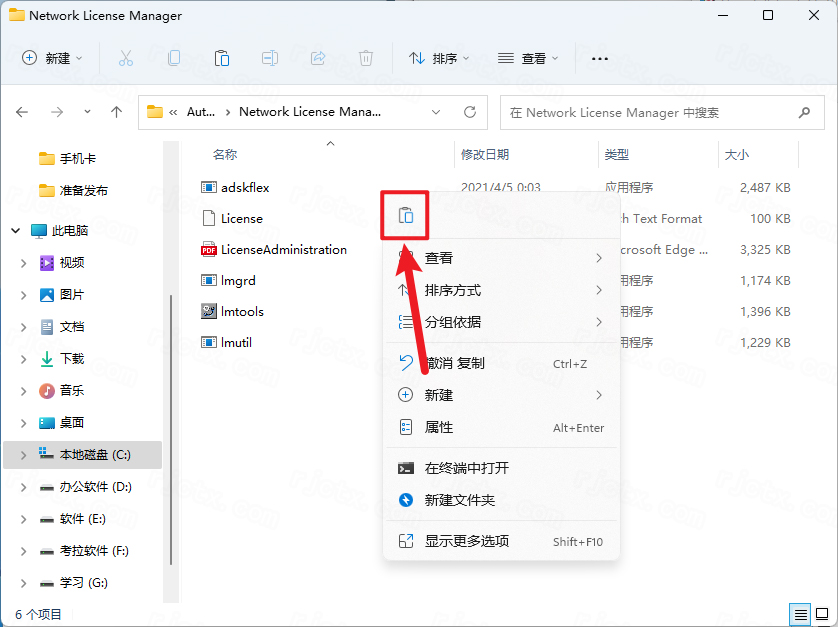Screen dimensions: 838x627
Task: Open the 新建 dropdown in toolbar
Action: click(x=53, y=58)
